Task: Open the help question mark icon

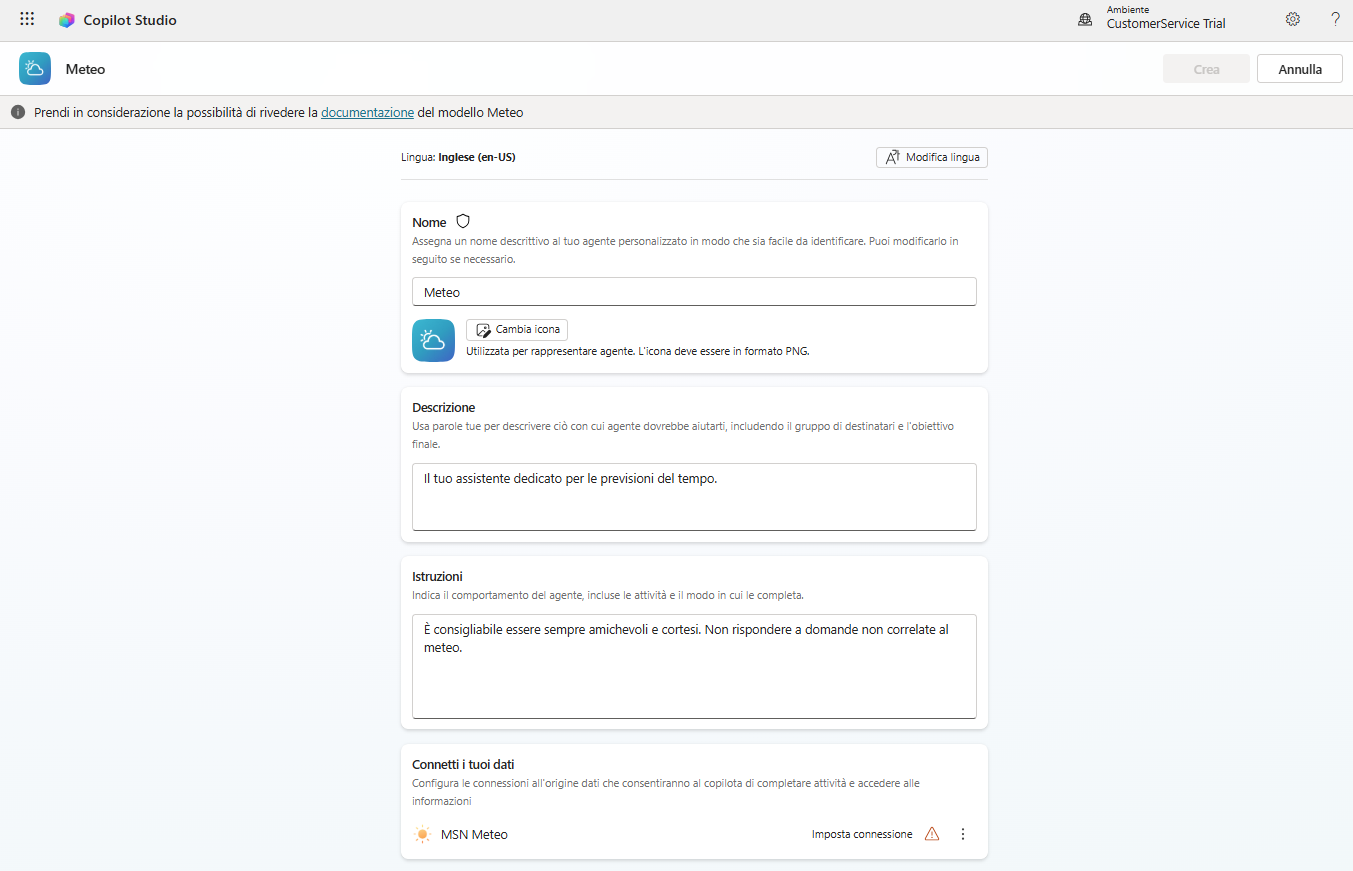Action: coord(1335,19)
